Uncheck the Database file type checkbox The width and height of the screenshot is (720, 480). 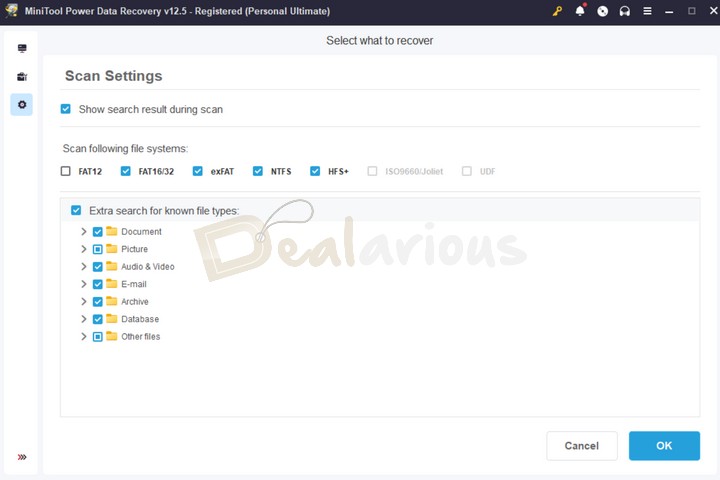click(x=97, y=319)
